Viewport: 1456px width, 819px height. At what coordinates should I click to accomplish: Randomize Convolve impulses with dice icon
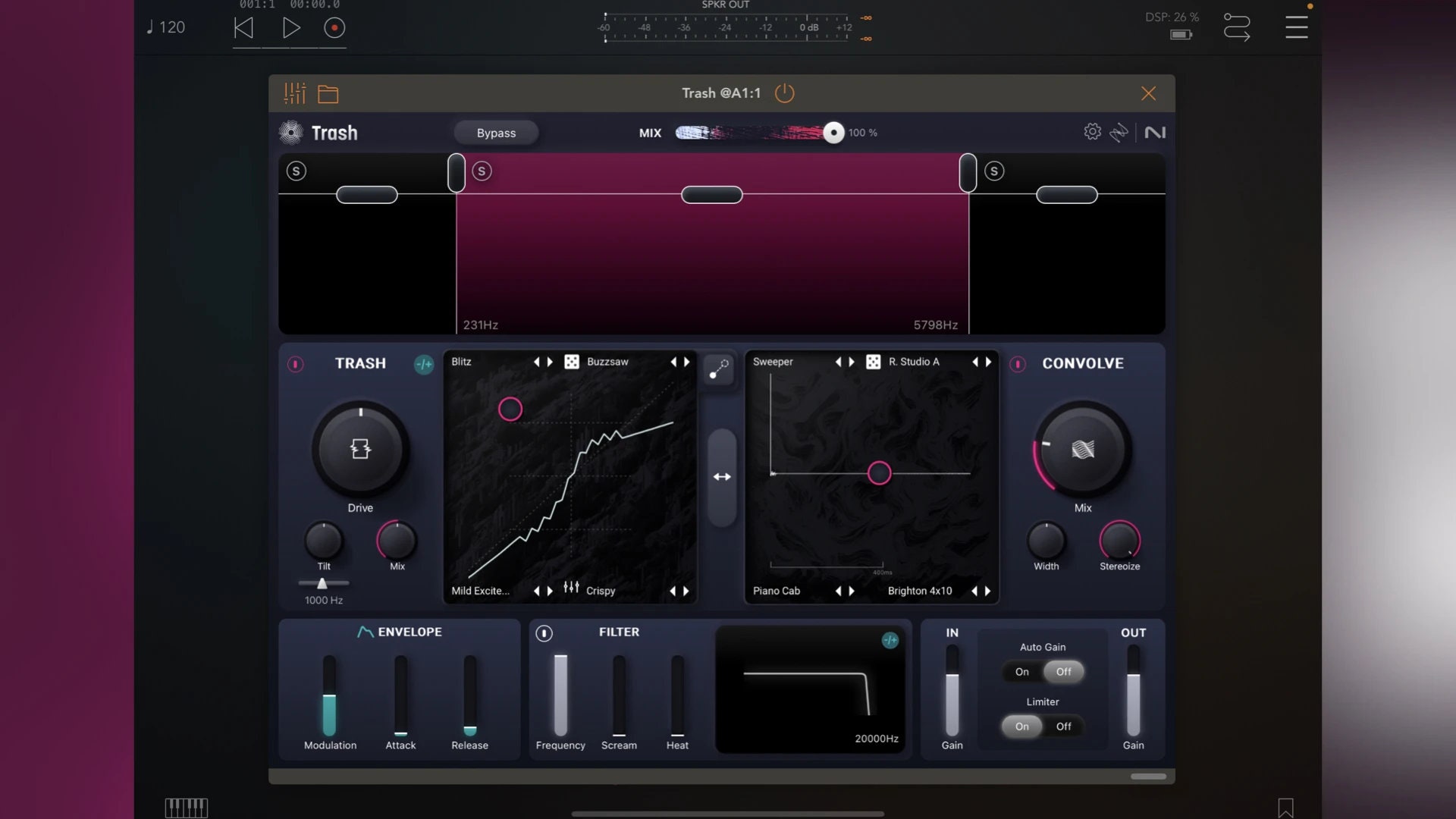click(x=874, y=362)
